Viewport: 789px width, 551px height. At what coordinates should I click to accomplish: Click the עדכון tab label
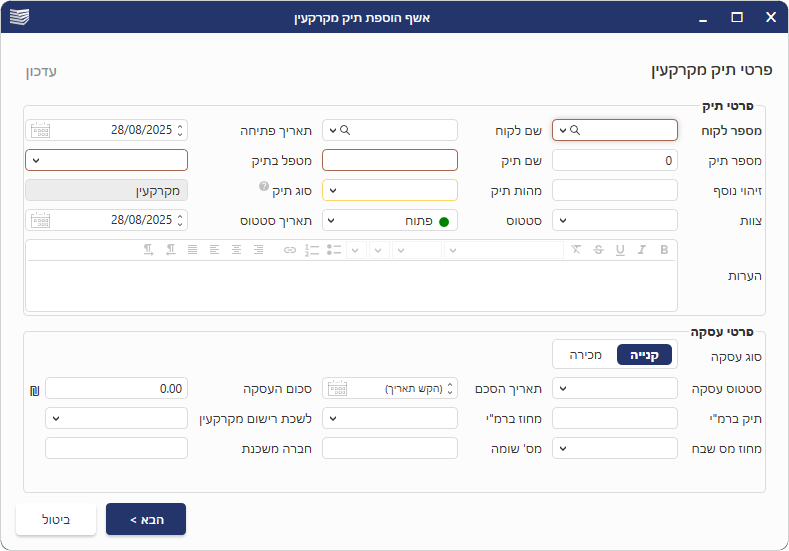point(41,72)
